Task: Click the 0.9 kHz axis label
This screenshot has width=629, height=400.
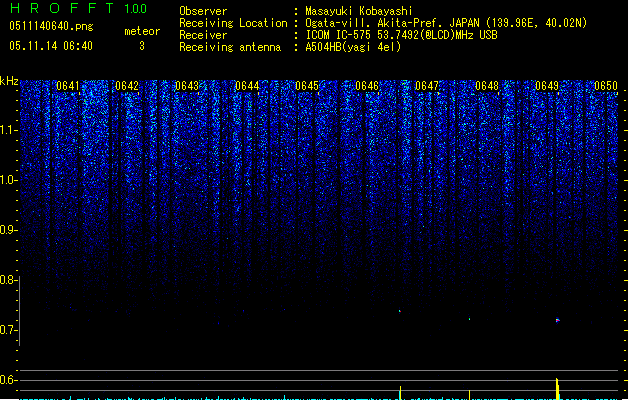Action: 8,230
